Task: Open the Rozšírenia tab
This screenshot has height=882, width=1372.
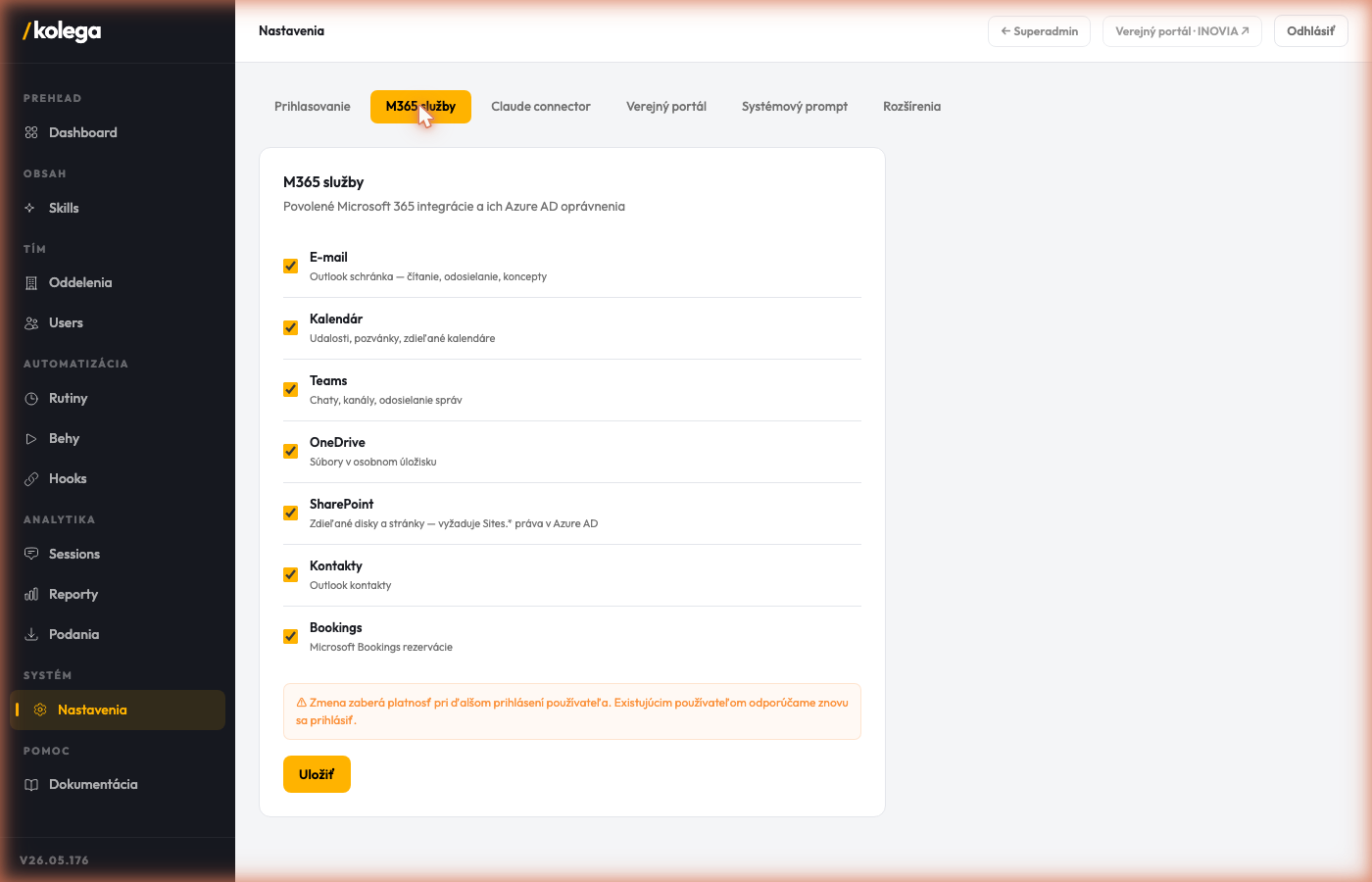Action: (911, 107)
